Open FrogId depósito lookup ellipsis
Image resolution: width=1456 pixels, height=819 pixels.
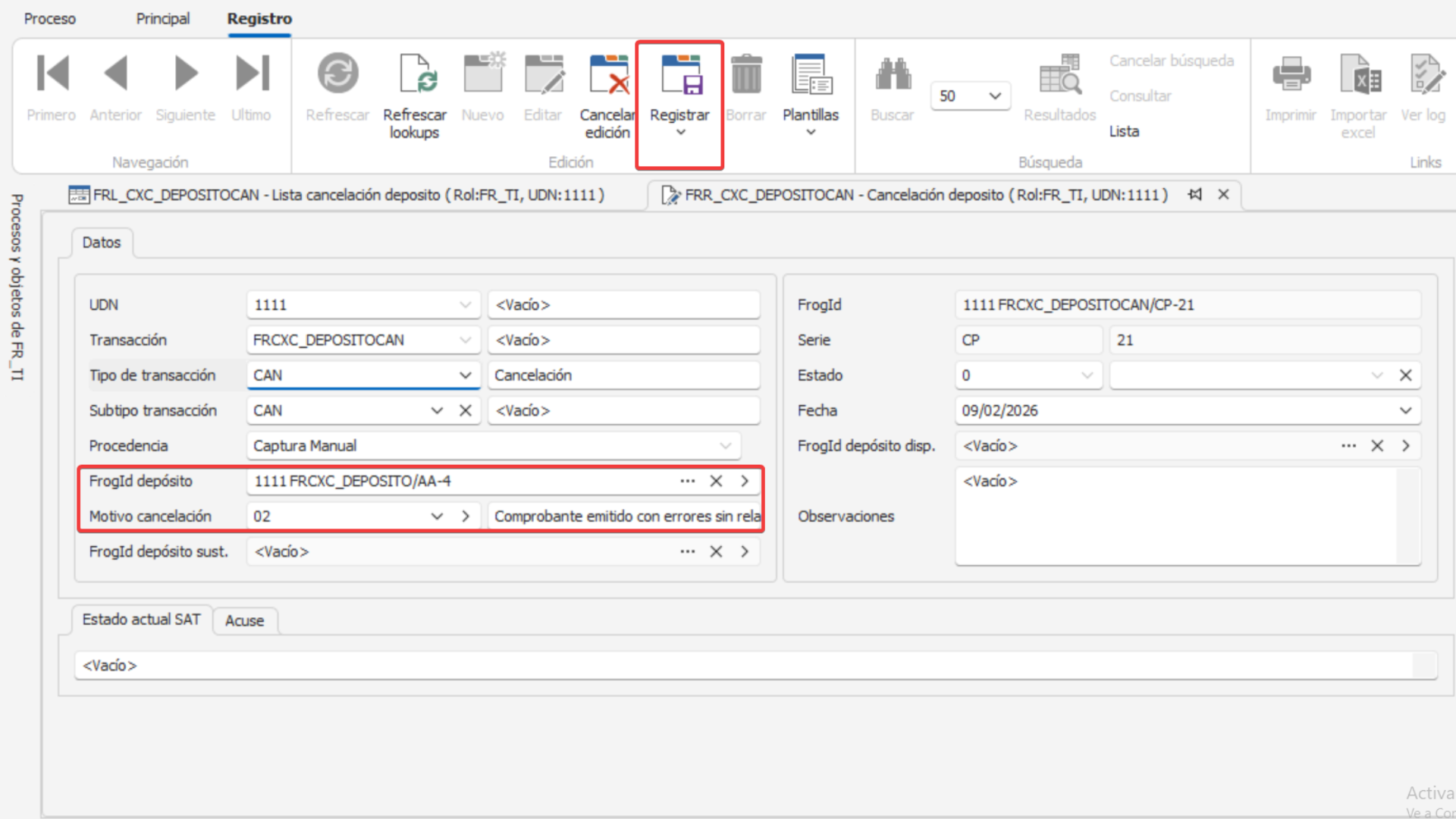click(x=687, y=481)
